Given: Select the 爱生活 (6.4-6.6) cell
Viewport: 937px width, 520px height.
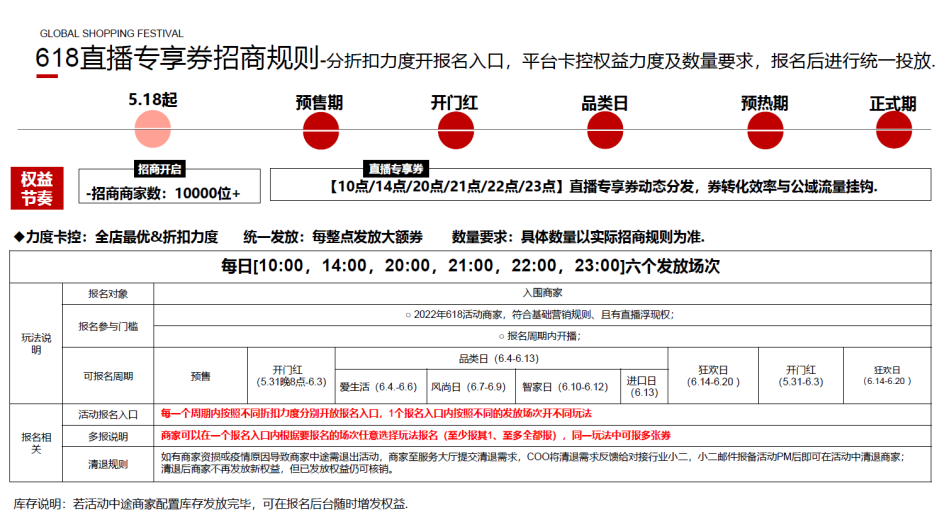Looking at the screenshot, I should click(x=381, y=387).
